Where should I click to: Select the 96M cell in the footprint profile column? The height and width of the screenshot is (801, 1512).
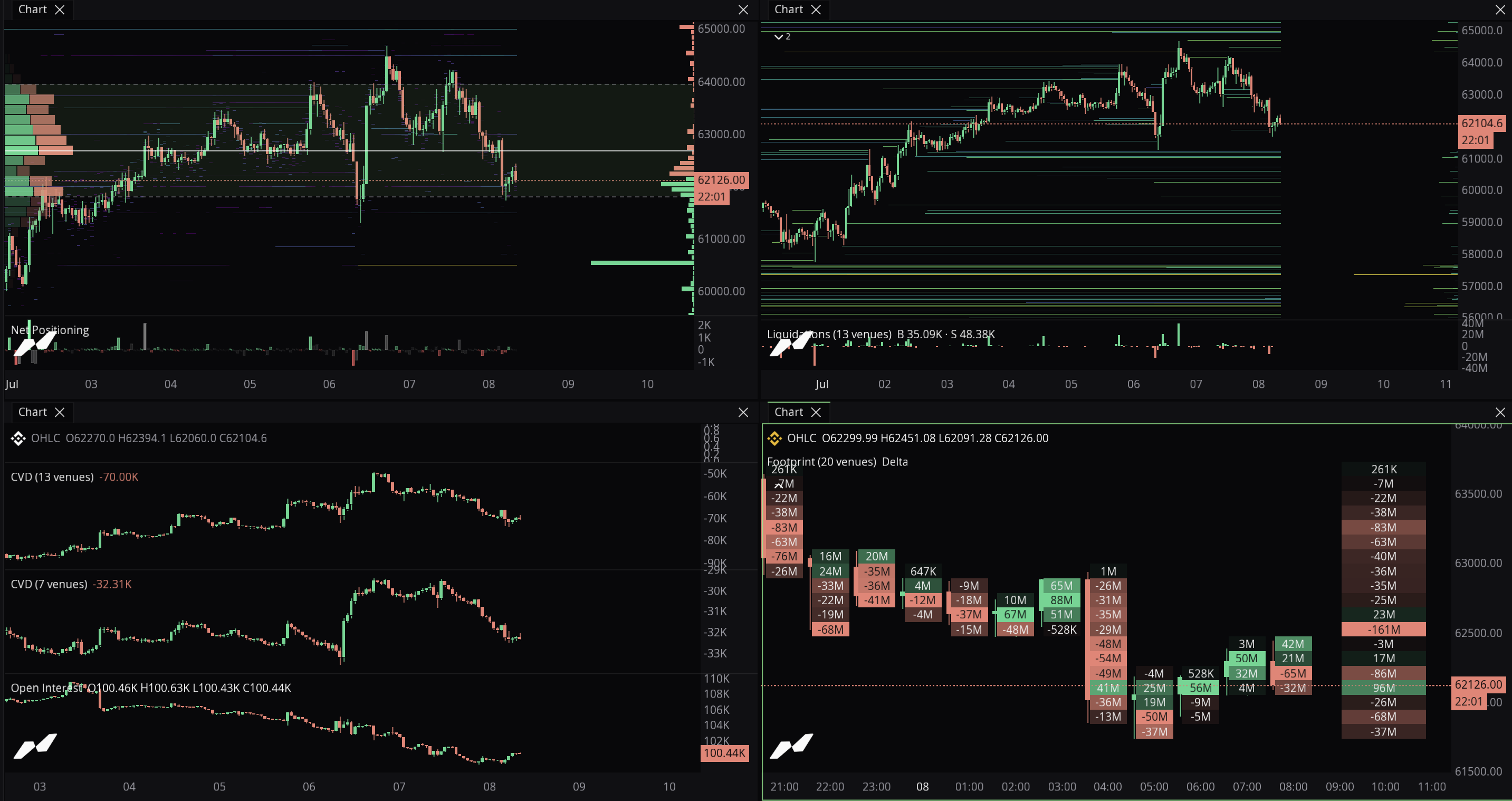point(1383,688)
